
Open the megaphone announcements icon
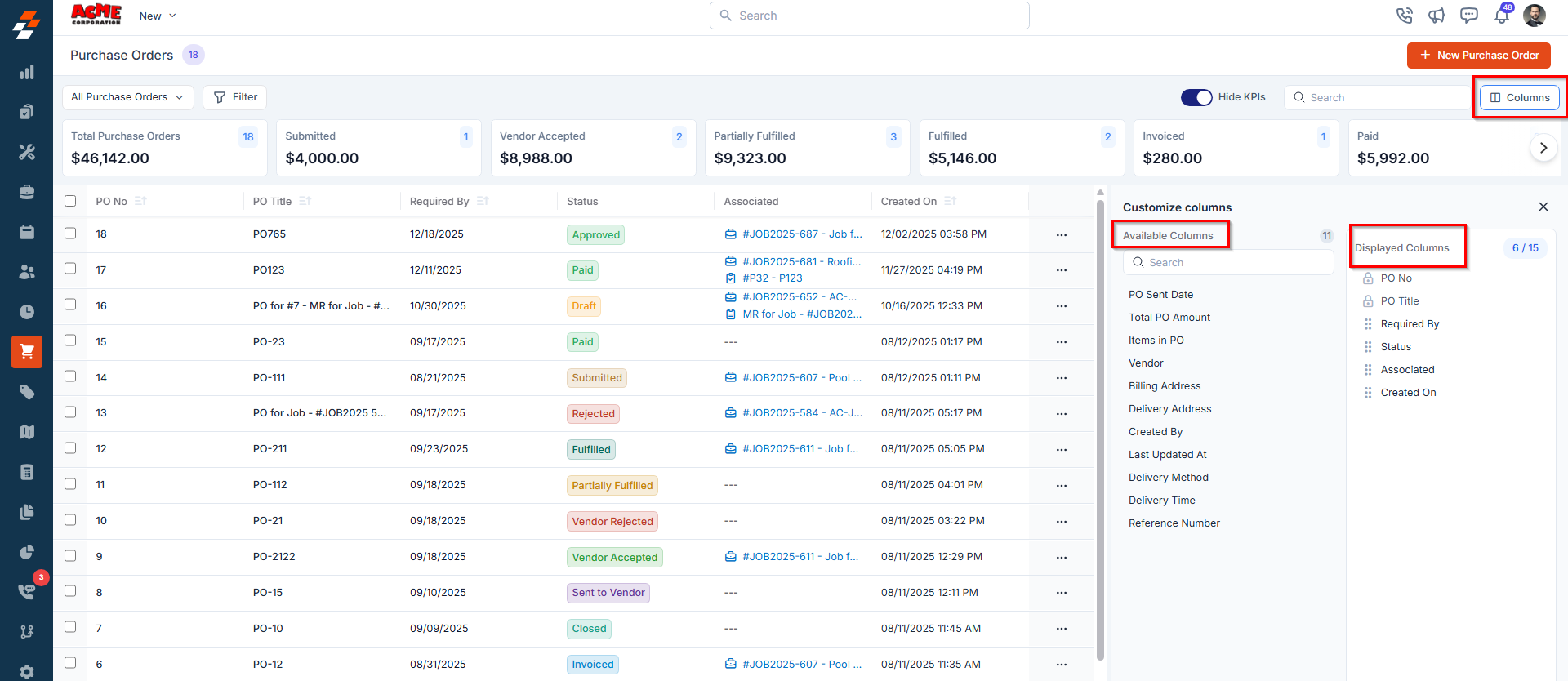[1437, 16]
